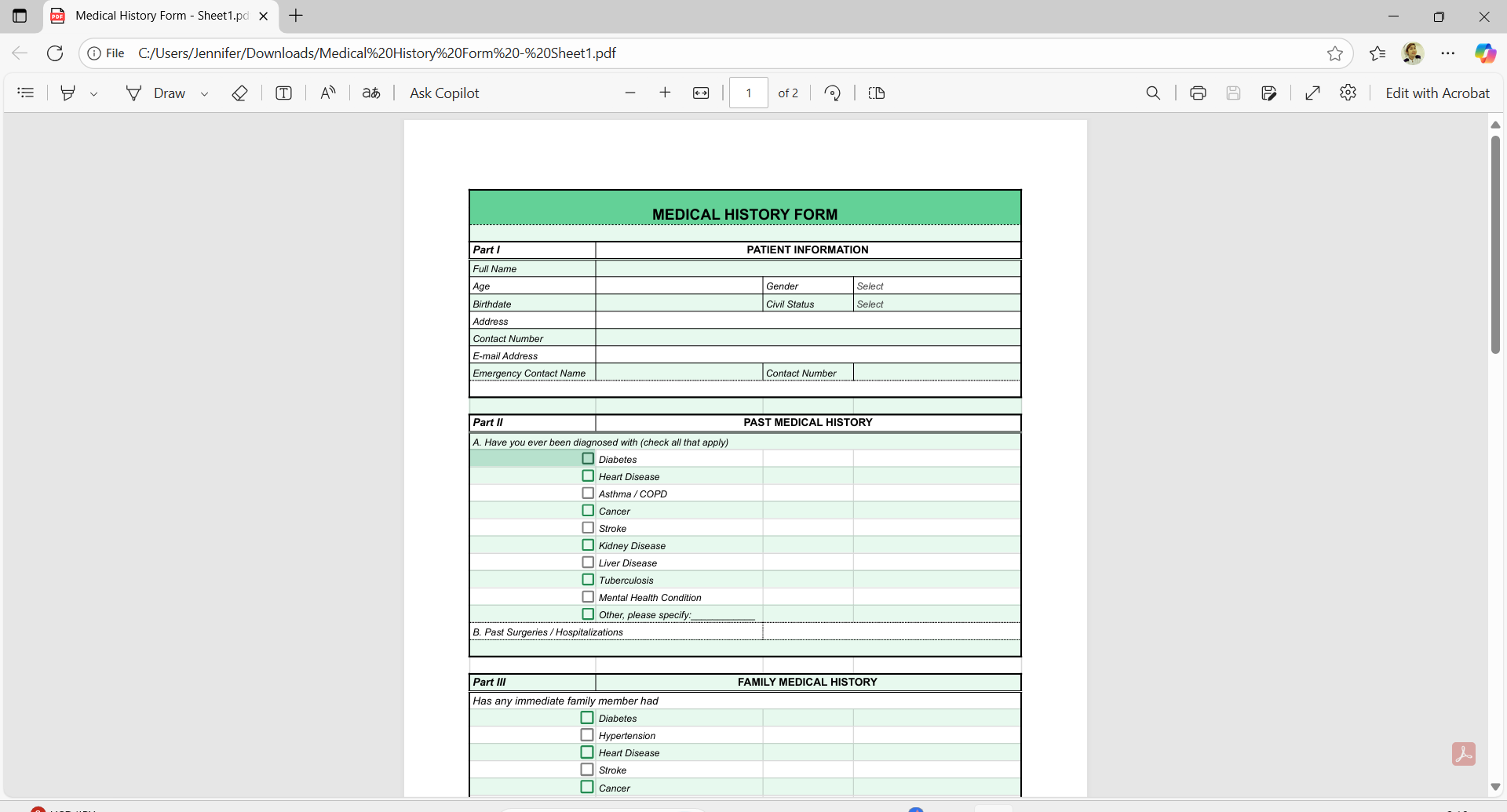The height and width of the screenshot is (812, 1507).
Task: Check Diabetes under Family Medical History
Action: pyautogui.click(x=587, y=718)
